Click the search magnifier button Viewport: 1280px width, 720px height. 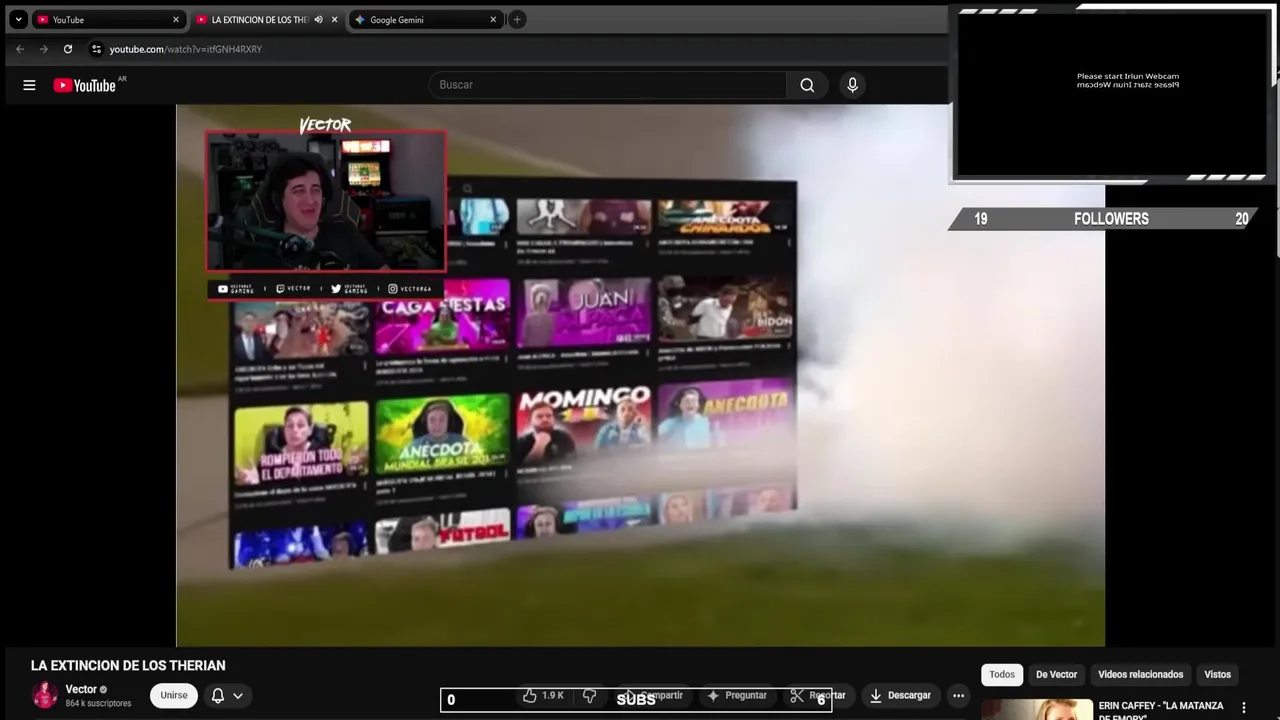[x=807, y=85]
